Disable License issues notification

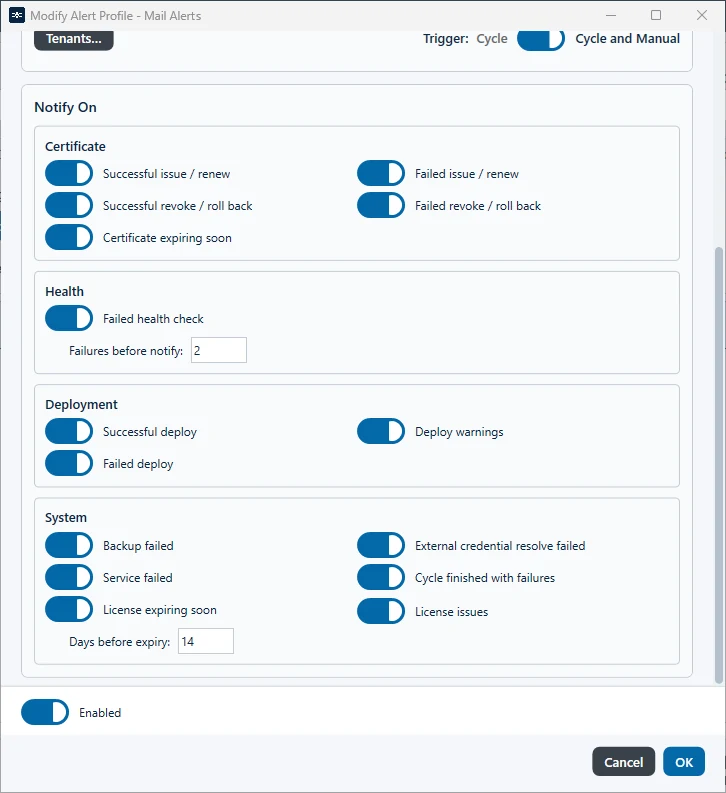381,611
